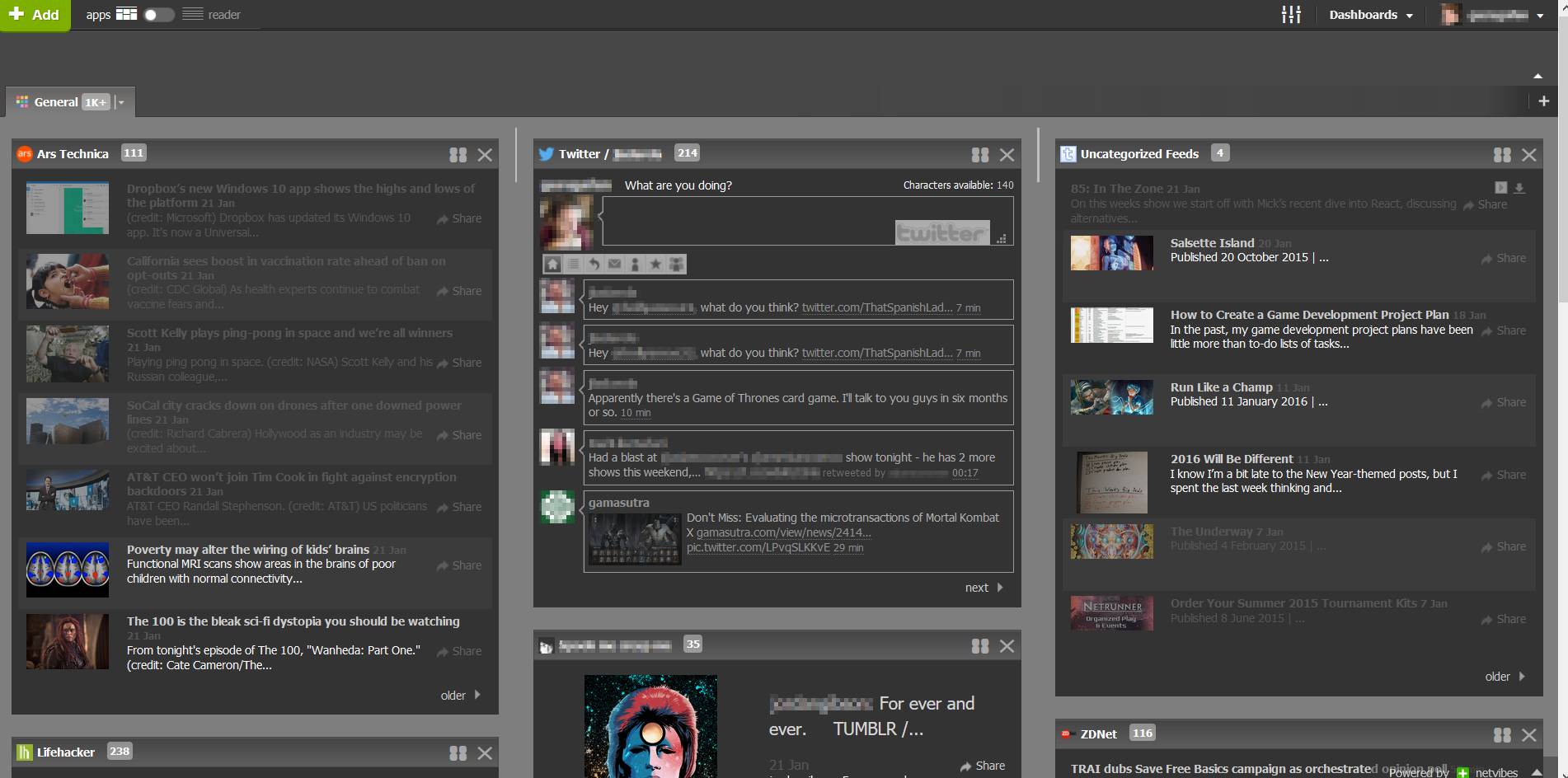Viewport: 1568px width, 778px height.
Task: Expand the General tab dropdown arrow
Action: tap(120, 102)
